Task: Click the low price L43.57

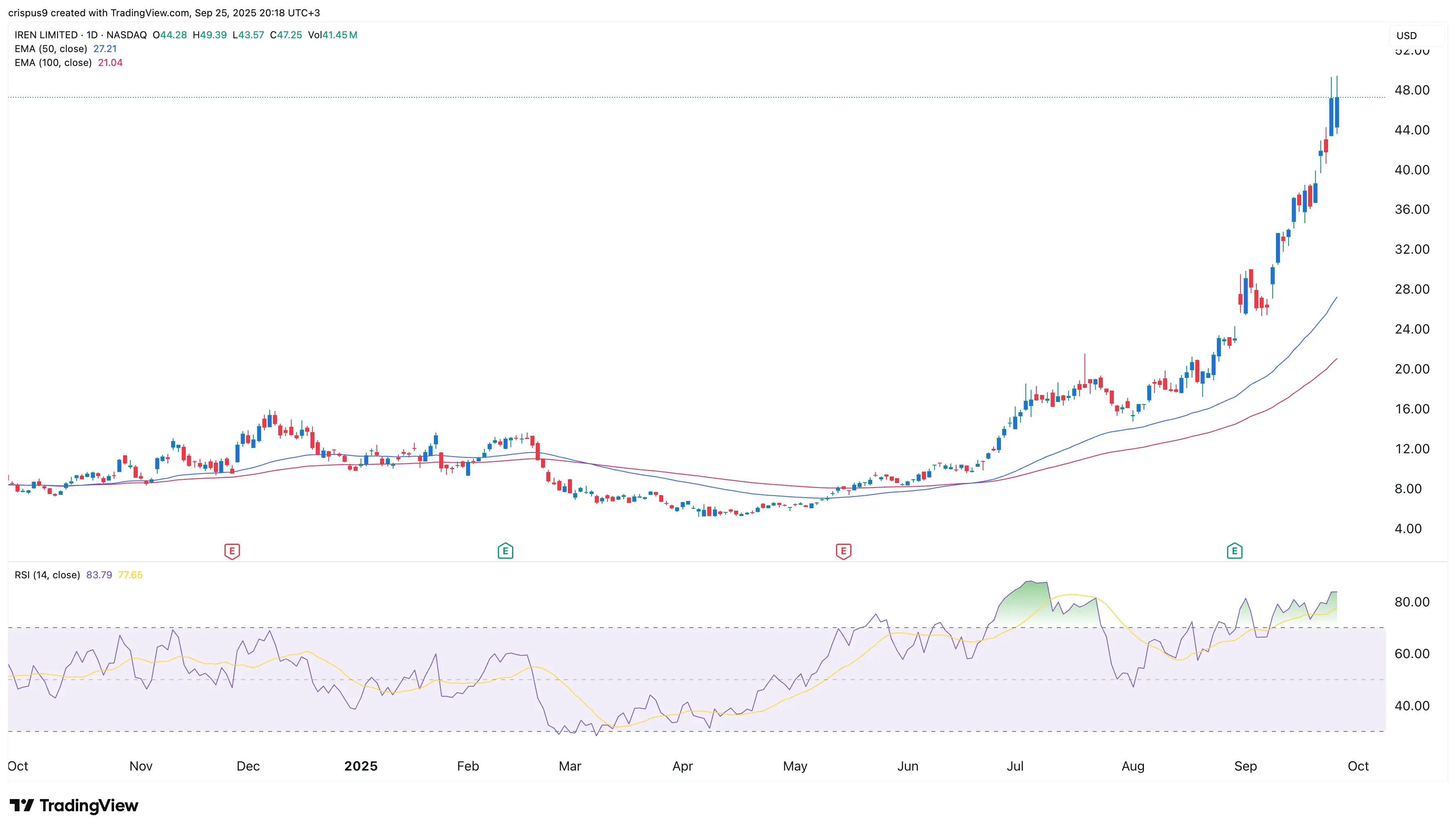Action: (x=249, y=35)
